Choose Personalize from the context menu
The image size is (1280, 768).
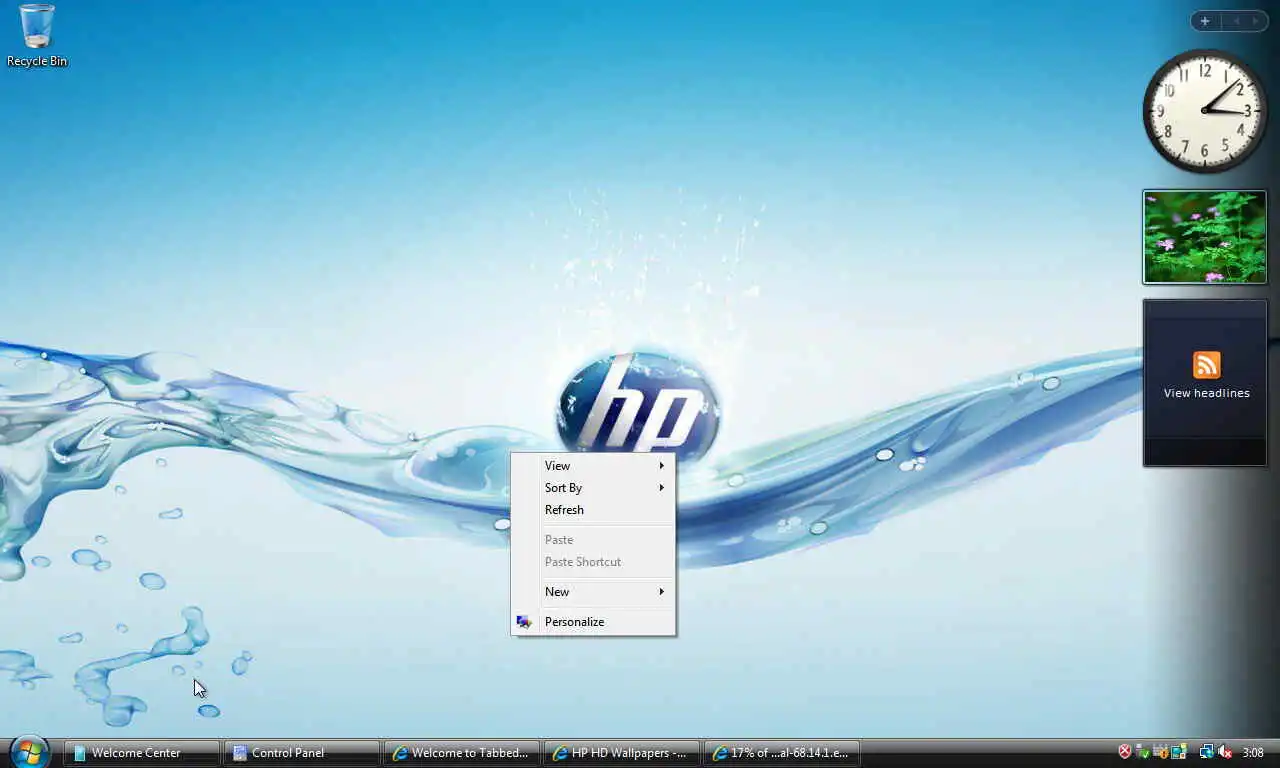[x=593, y=622]
